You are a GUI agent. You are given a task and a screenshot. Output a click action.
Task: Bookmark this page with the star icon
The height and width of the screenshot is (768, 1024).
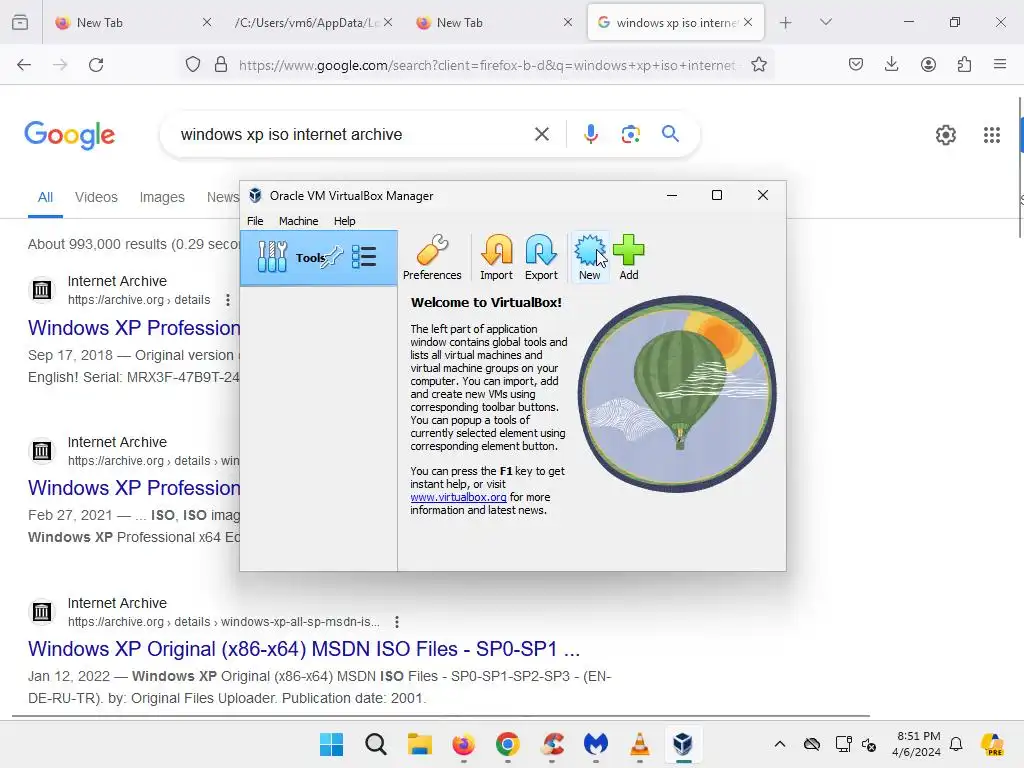pos(758,65)
